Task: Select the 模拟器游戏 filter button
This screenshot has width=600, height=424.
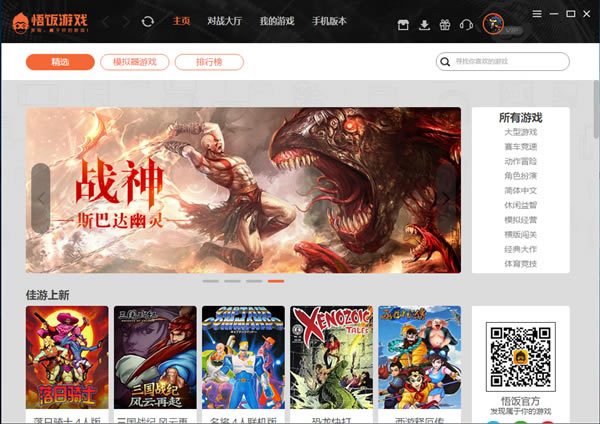Action: pyautogui.click(x=135, y=62)
